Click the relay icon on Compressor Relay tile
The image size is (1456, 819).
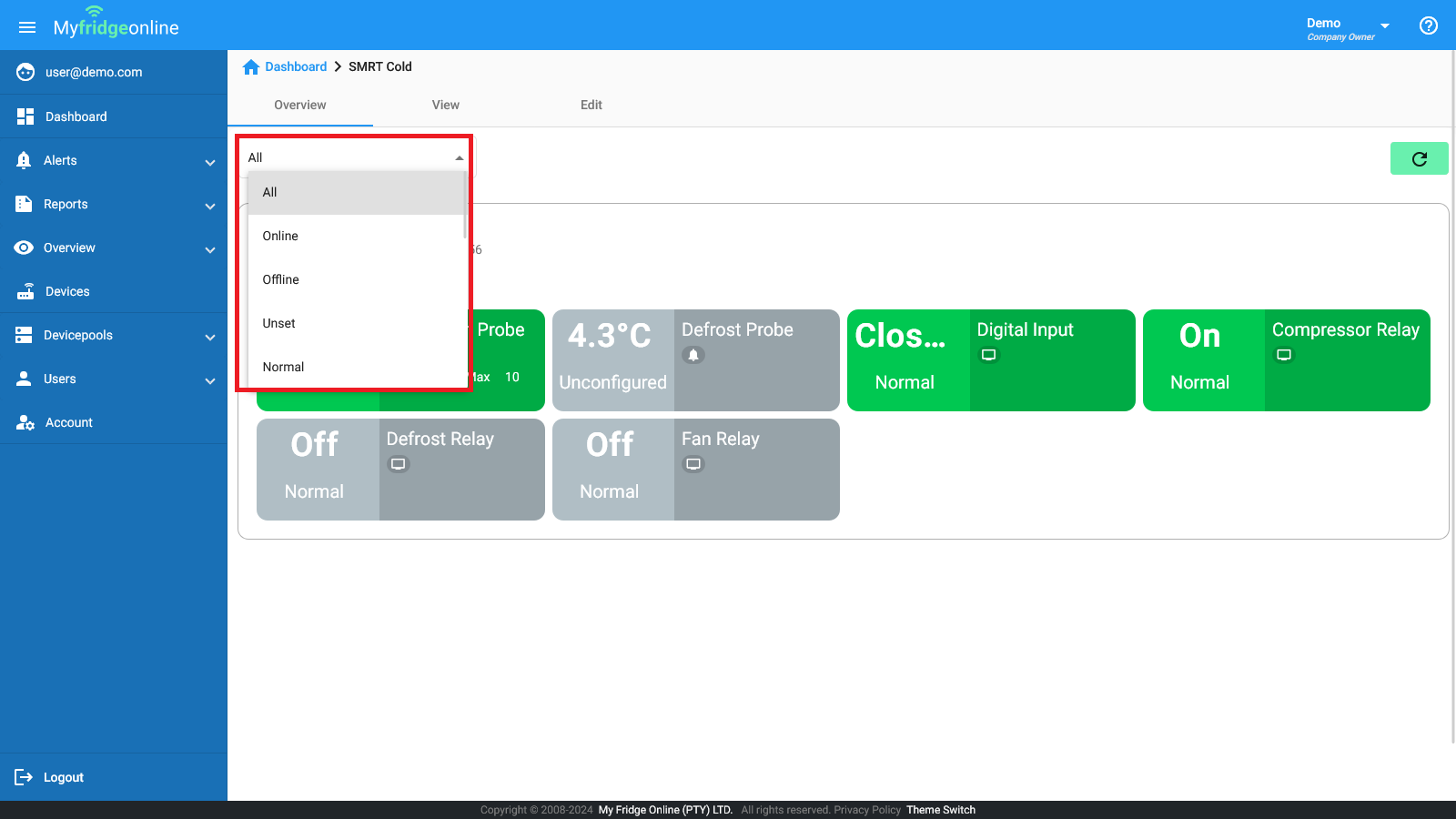(x=1284, y=355)
